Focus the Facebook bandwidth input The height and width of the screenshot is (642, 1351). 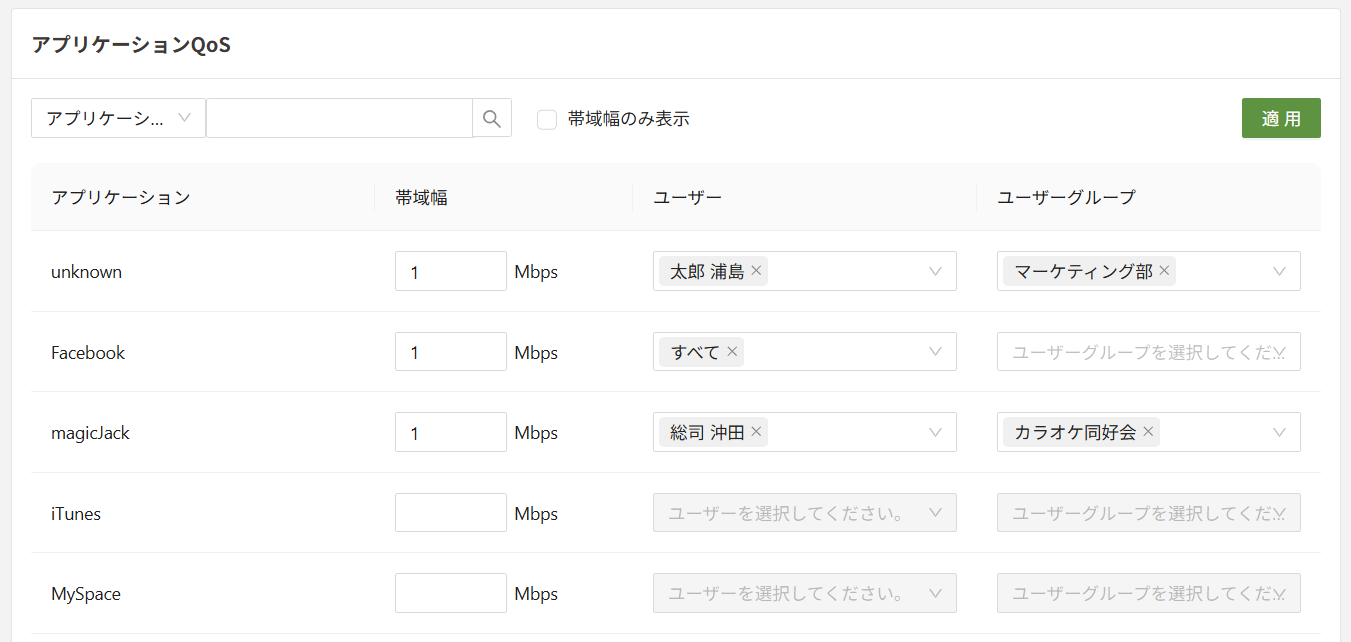(450, 352)
